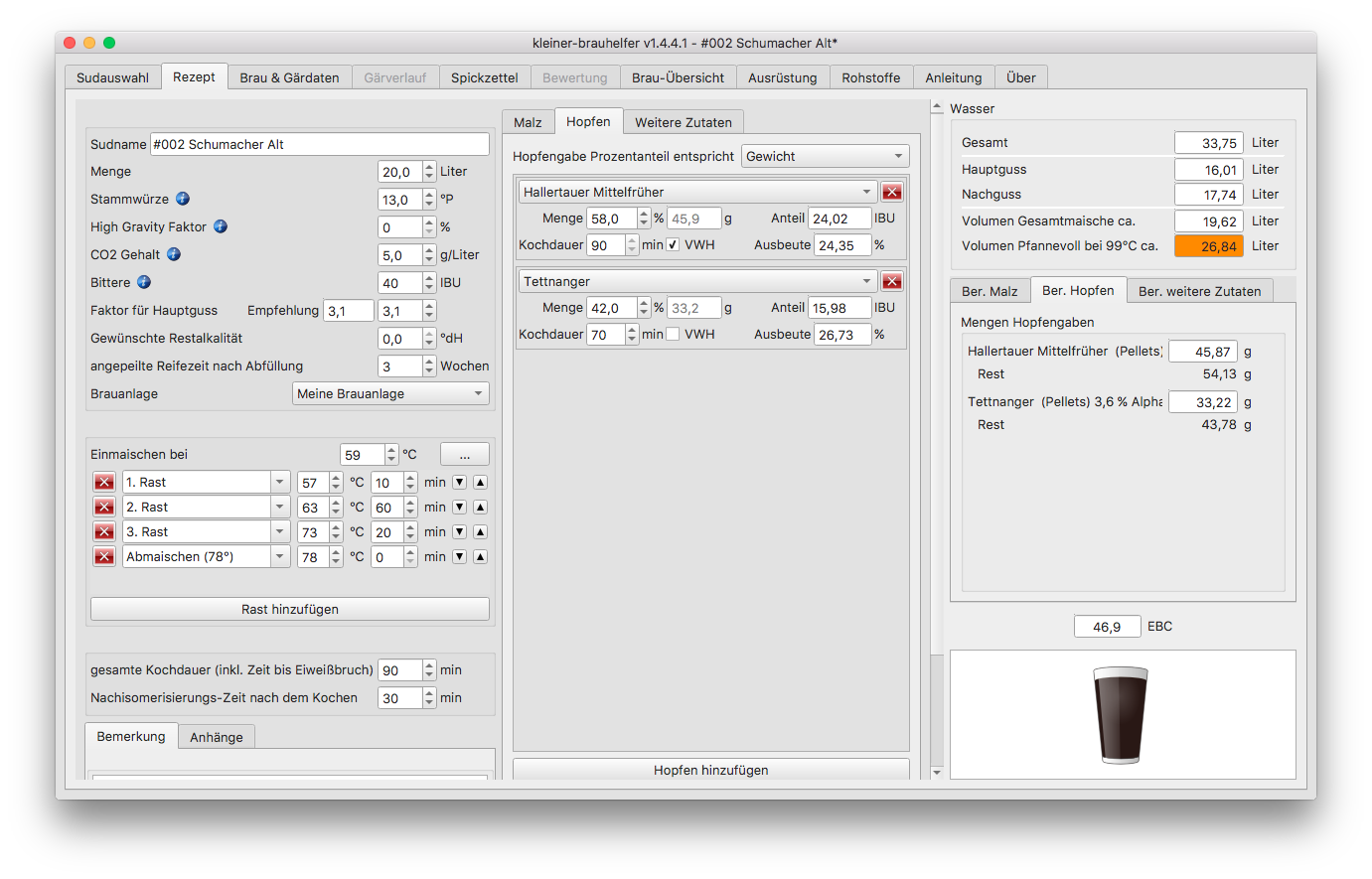Open the Brauanlage dropdown

[x=389, y=393]
